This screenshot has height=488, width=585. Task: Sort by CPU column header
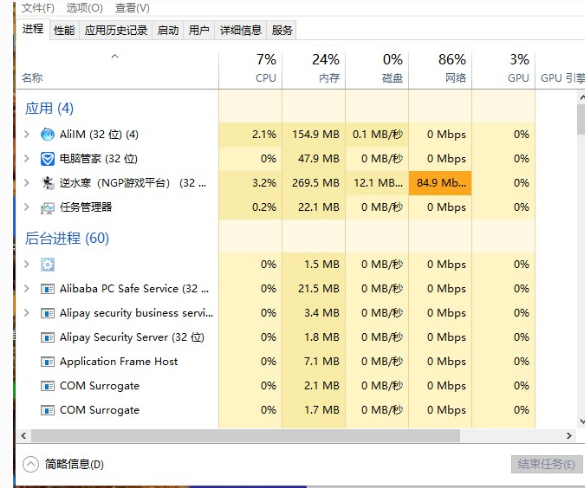250,69
